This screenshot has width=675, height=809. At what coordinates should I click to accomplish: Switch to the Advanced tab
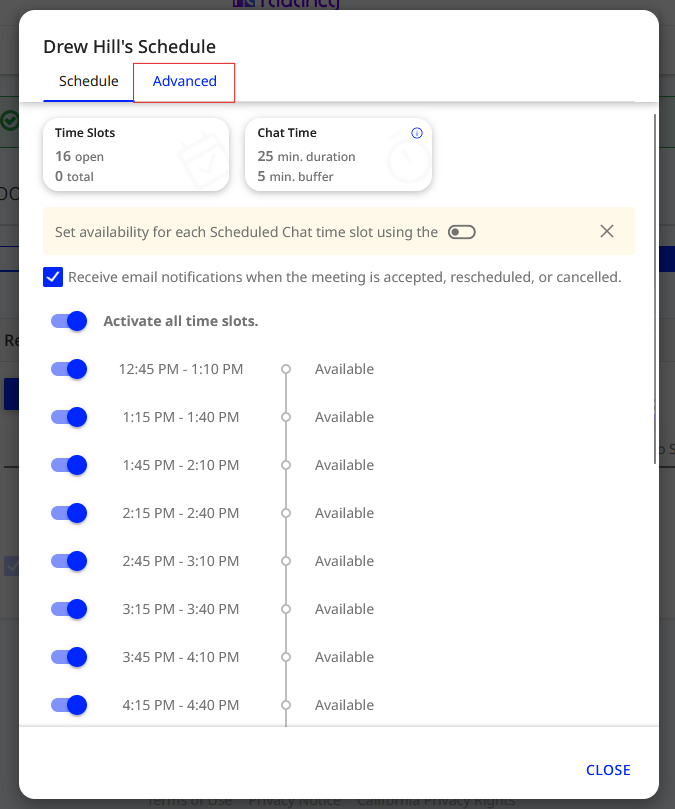tap(183, 82)
